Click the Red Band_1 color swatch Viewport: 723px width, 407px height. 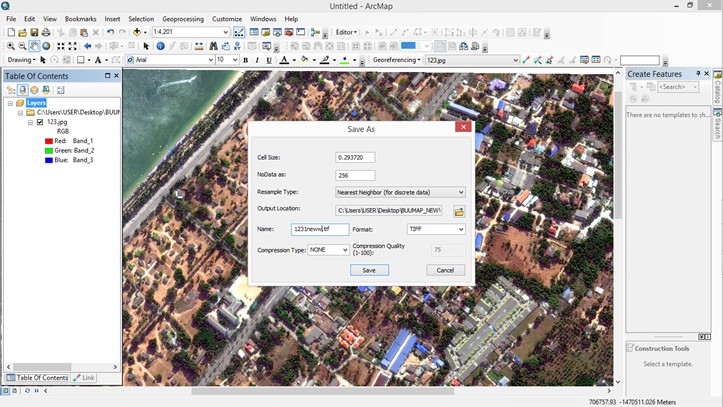(49, 141)
